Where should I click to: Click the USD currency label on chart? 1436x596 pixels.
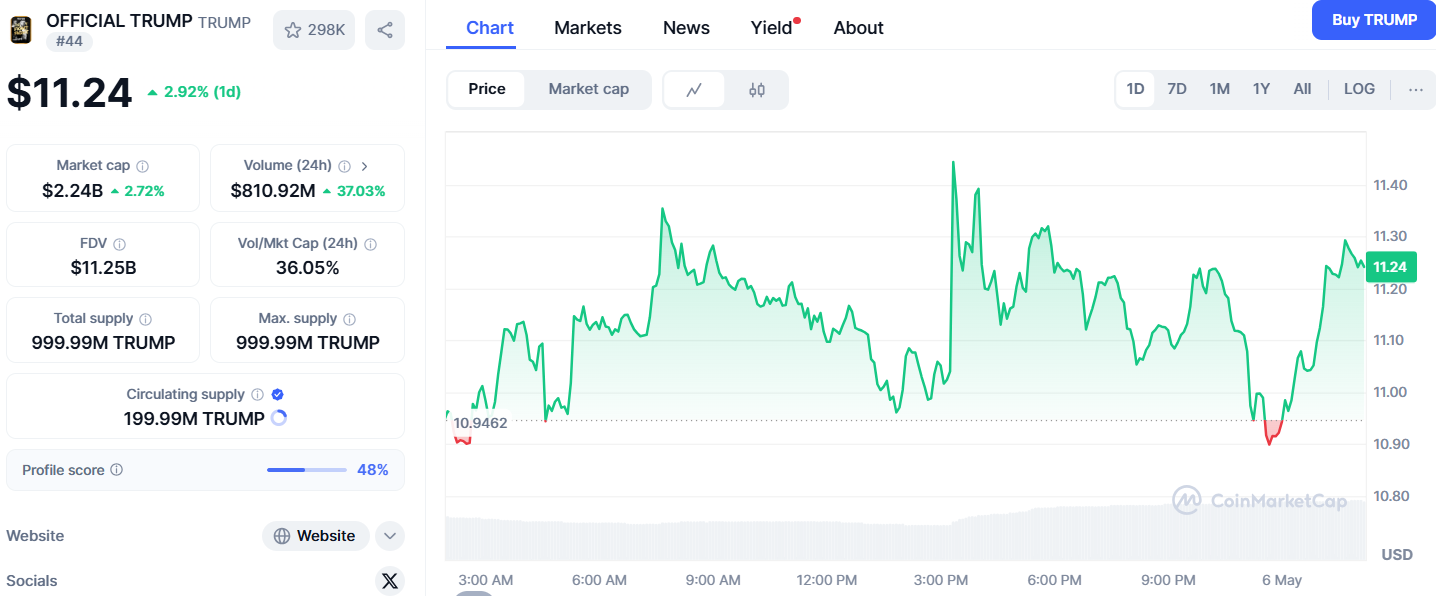tap(1397, 554)
